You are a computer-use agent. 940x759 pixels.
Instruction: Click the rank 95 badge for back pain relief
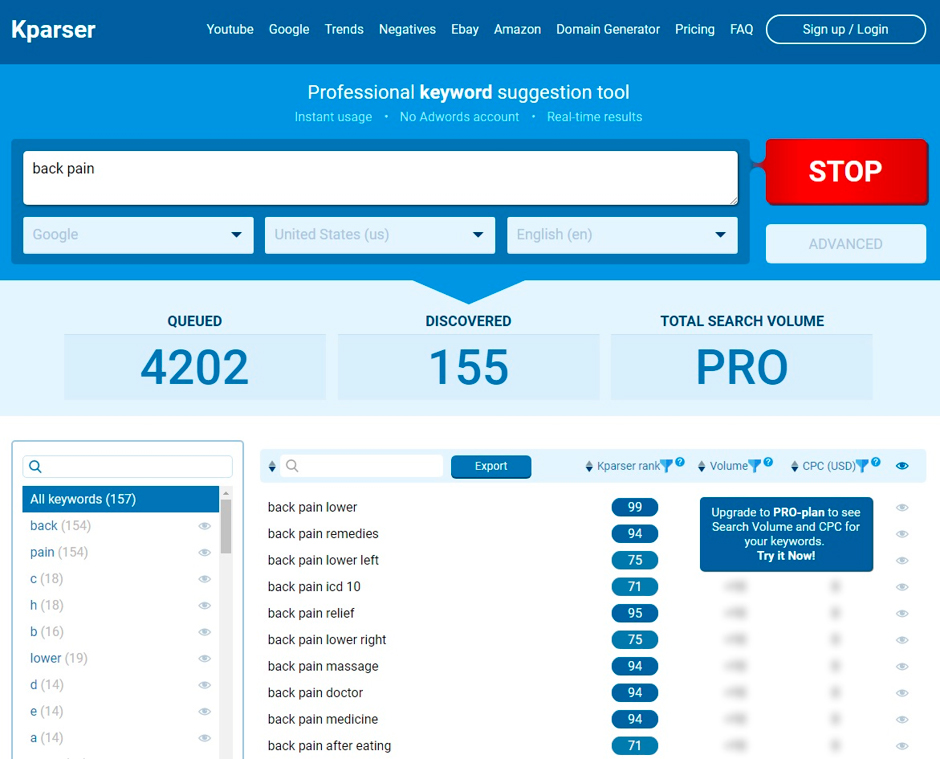tap(635, 613)
